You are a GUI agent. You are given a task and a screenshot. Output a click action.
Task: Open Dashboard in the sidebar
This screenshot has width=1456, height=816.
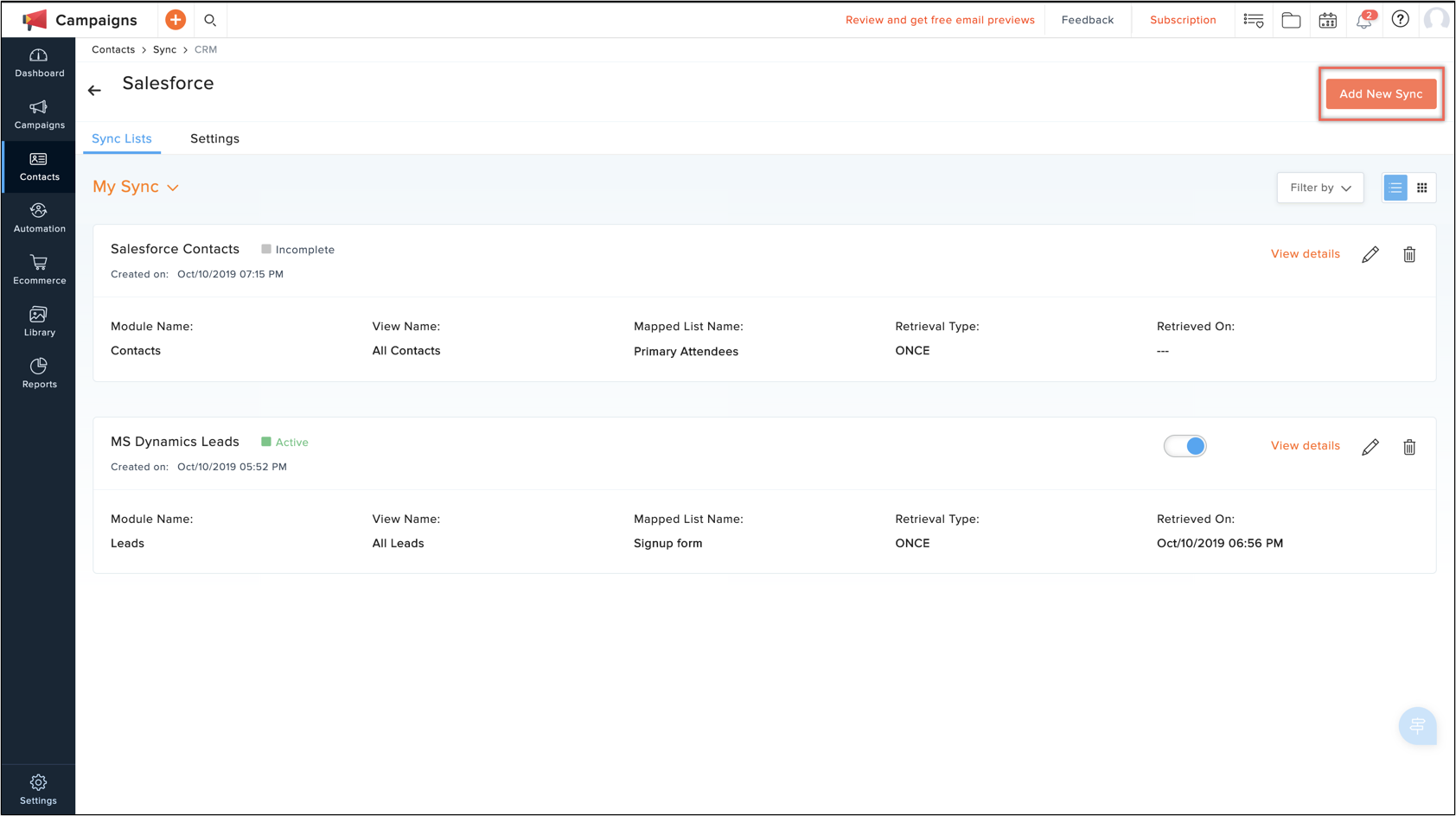[x=39, y=63]
